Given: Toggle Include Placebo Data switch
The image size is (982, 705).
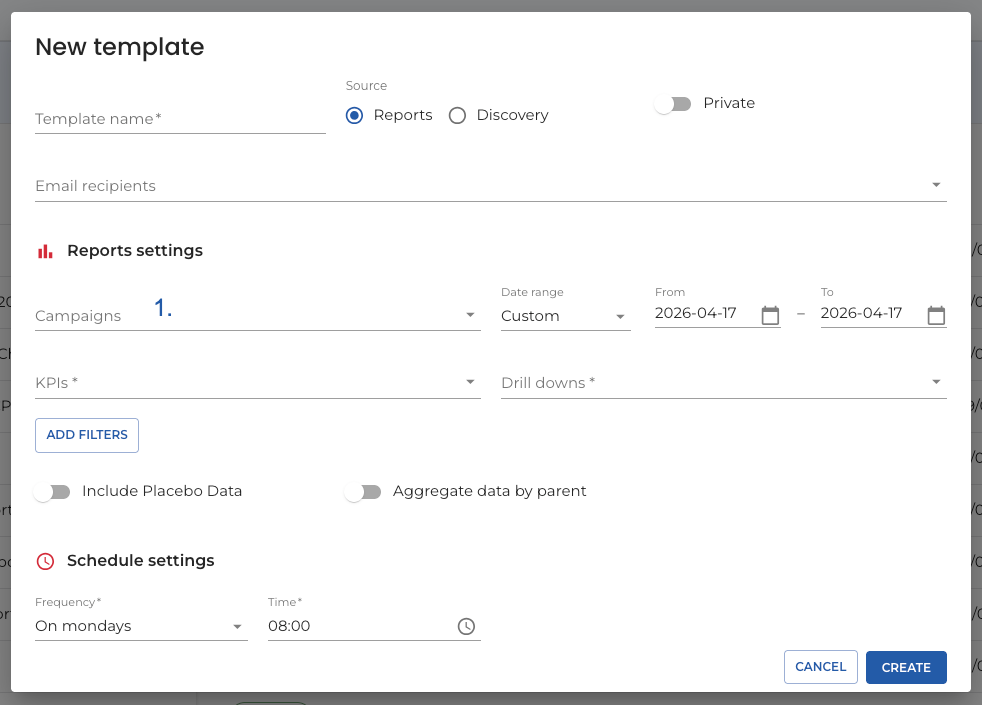Looking at the screenshot, I should coord(52,492).
